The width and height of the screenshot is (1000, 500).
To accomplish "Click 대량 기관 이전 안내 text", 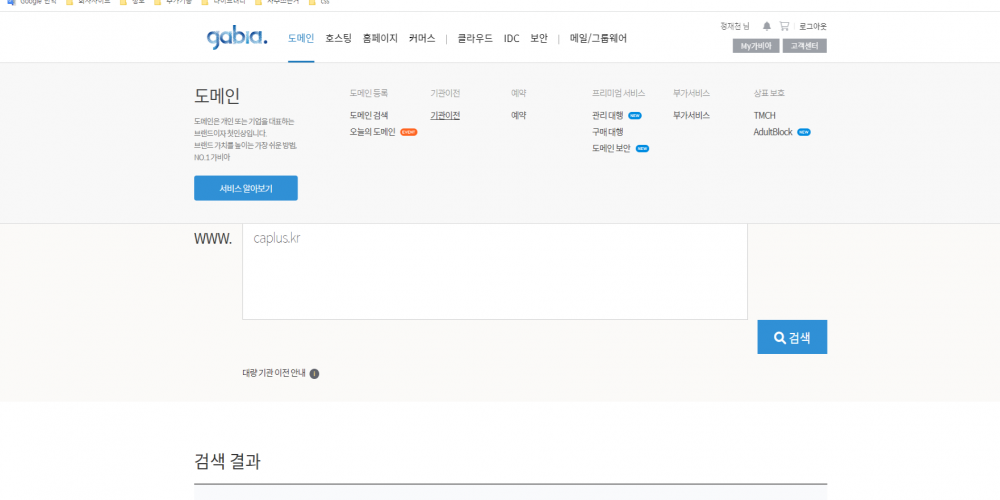I will coord(274,374).
